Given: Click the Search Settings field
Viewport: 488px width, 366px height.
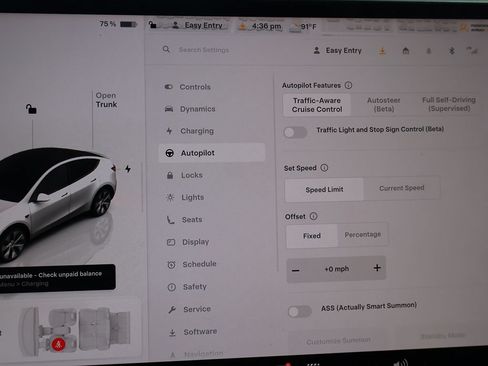Looking at the screenshot, I should pyautogui.click(x=204, y=50).
